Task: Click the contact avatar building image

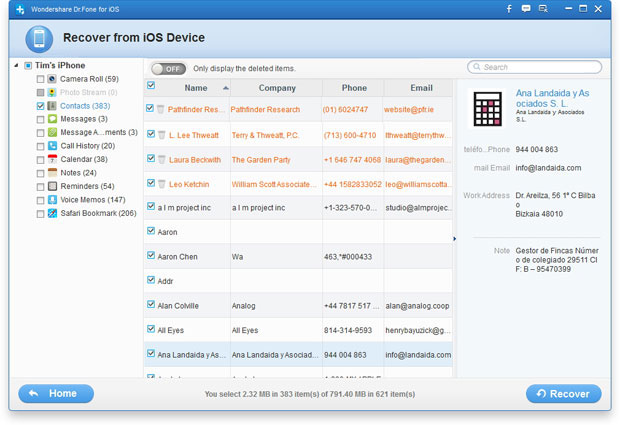Action: [x=488, y=109]
